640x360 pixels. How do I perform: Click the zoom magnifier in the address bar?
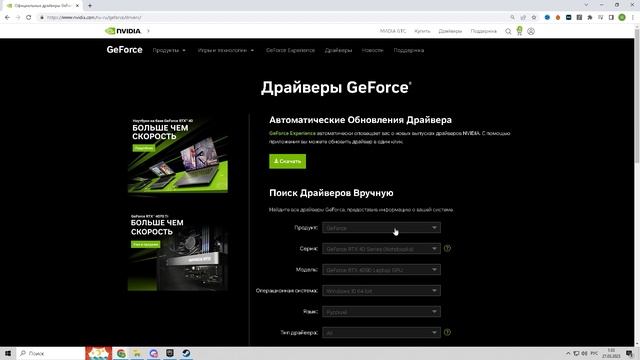(x=513, y=18)
